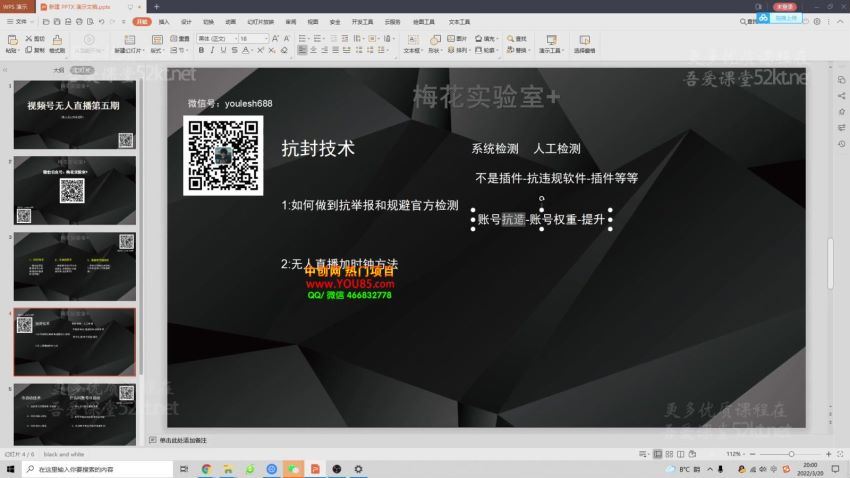Click the zoom in plus button

[x=828, y=454]
